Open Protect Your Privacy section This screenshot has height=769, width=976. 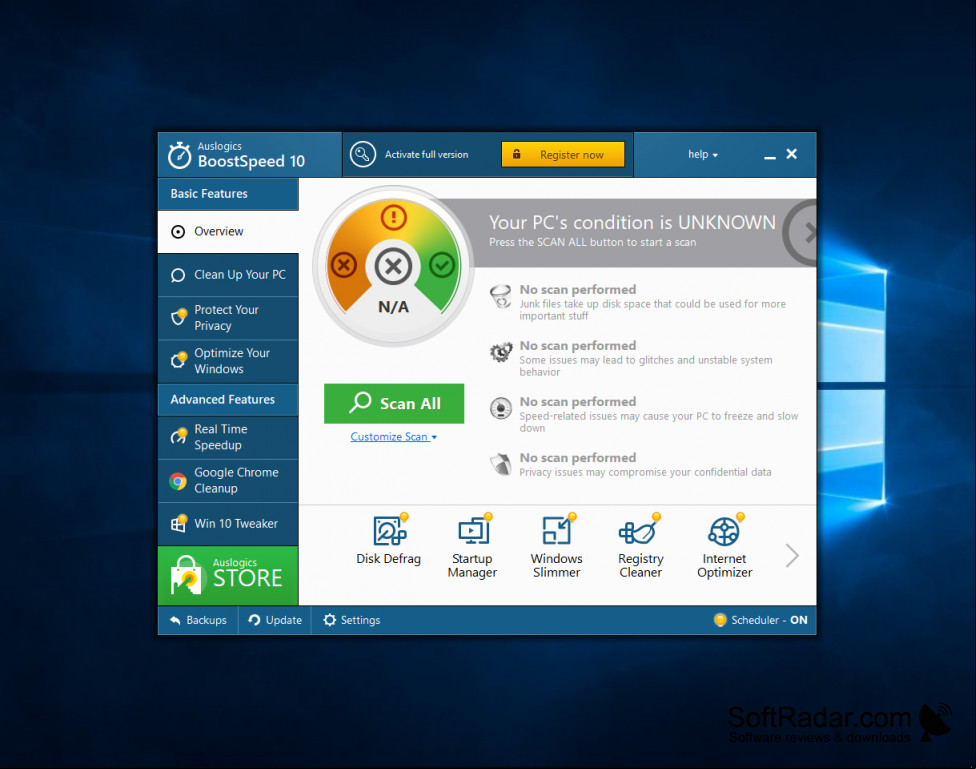(x=228, y=318)
